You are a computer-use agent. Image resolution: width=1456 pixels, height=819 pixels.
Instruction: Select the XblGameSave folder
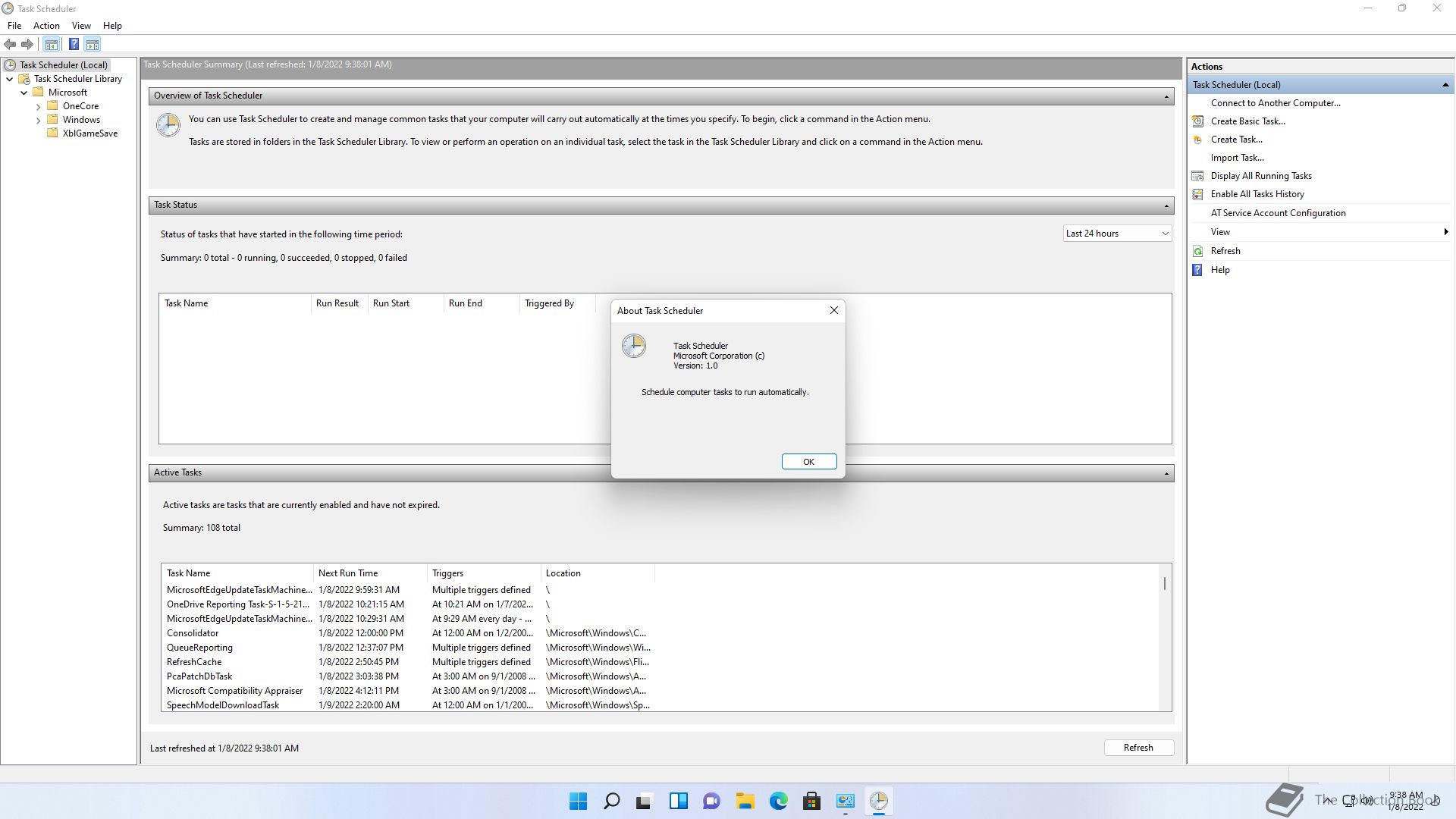click(x=89, y=133)
